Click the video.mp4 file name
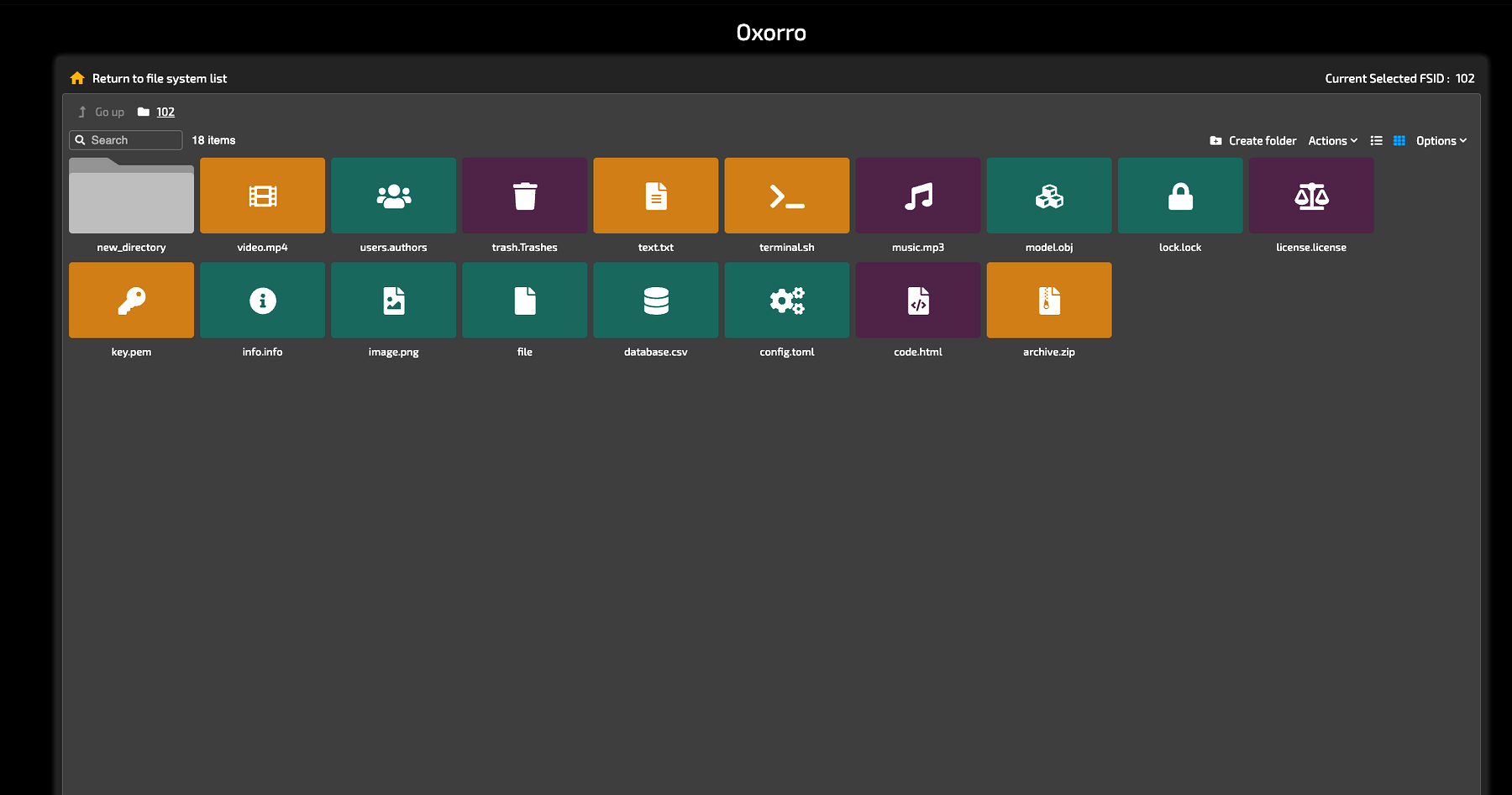 (x=262, y=248)
